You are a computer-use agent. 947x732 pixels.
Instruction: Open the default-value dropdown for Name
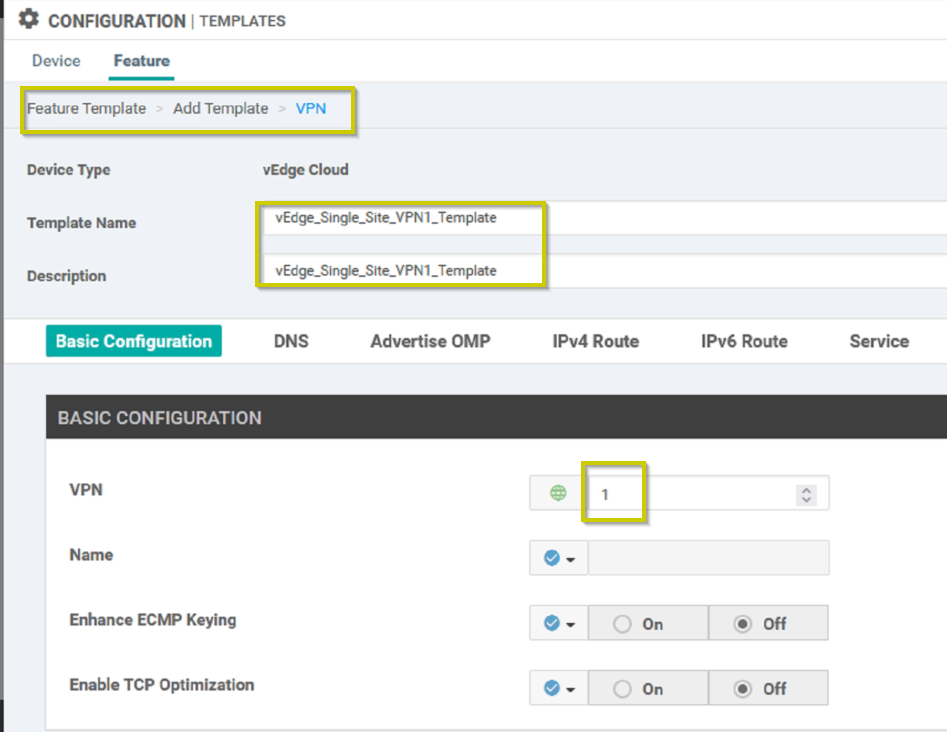[559, 558]
